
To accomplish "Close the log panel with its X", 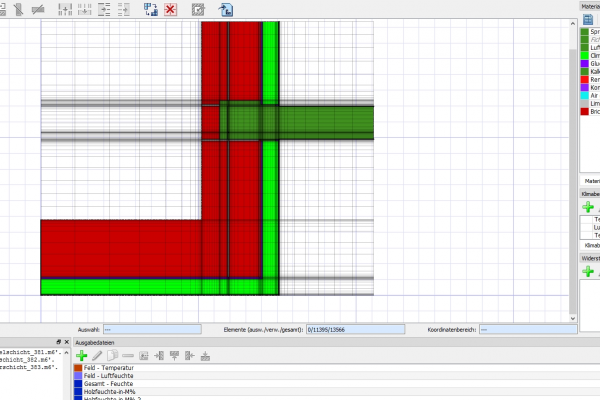I will 68,343.
